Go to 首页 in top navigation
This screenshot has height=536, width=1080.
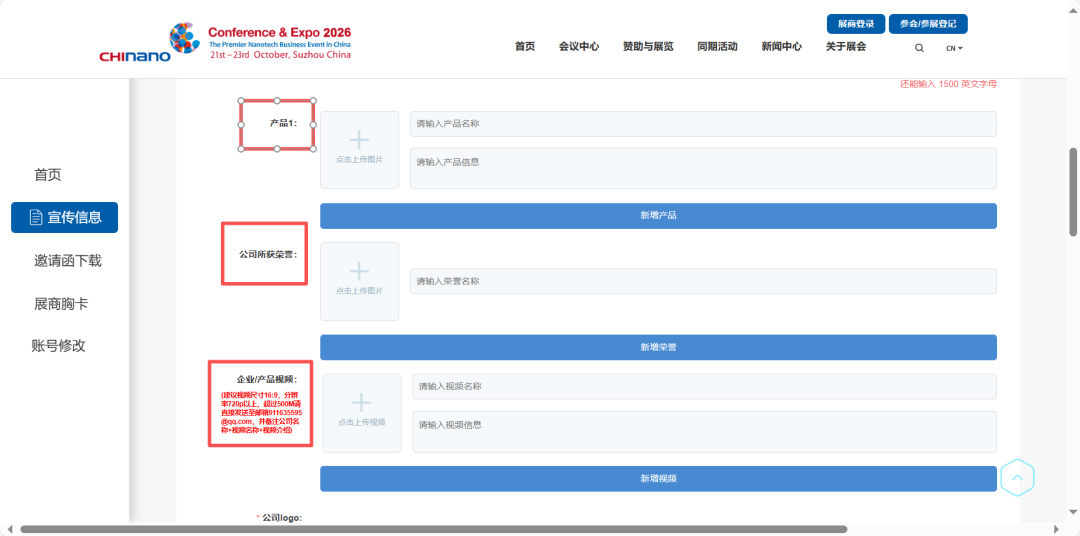[x=525, y=46]
